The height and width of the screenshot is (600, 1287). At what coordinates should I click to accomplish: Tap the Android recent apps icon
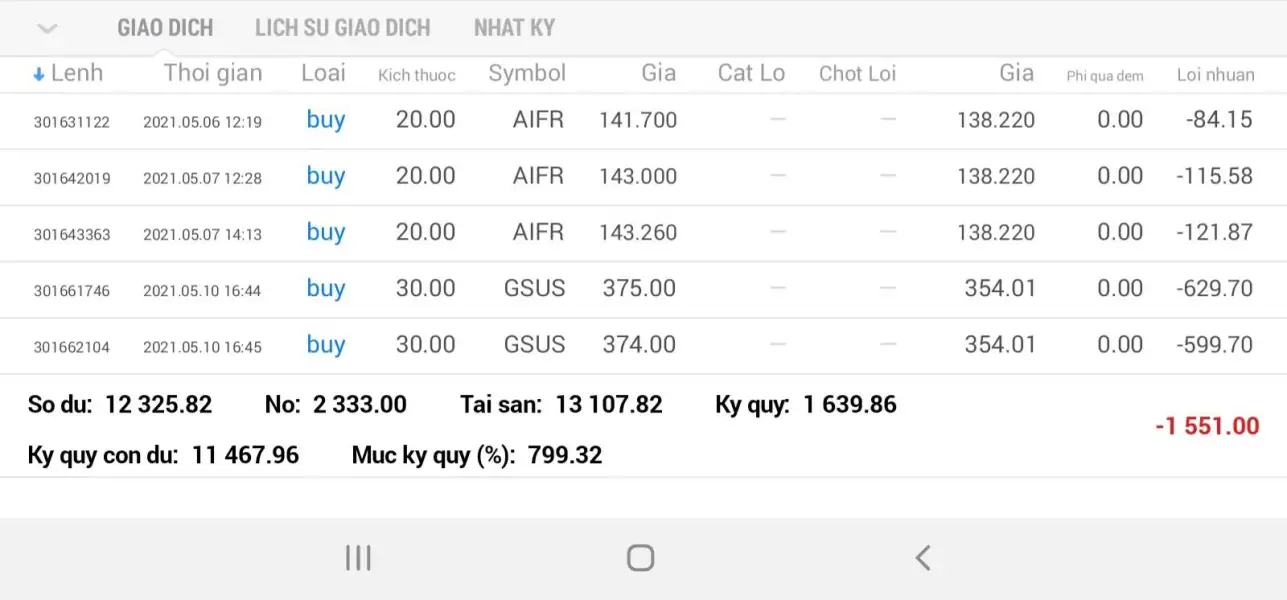(358, 557)
